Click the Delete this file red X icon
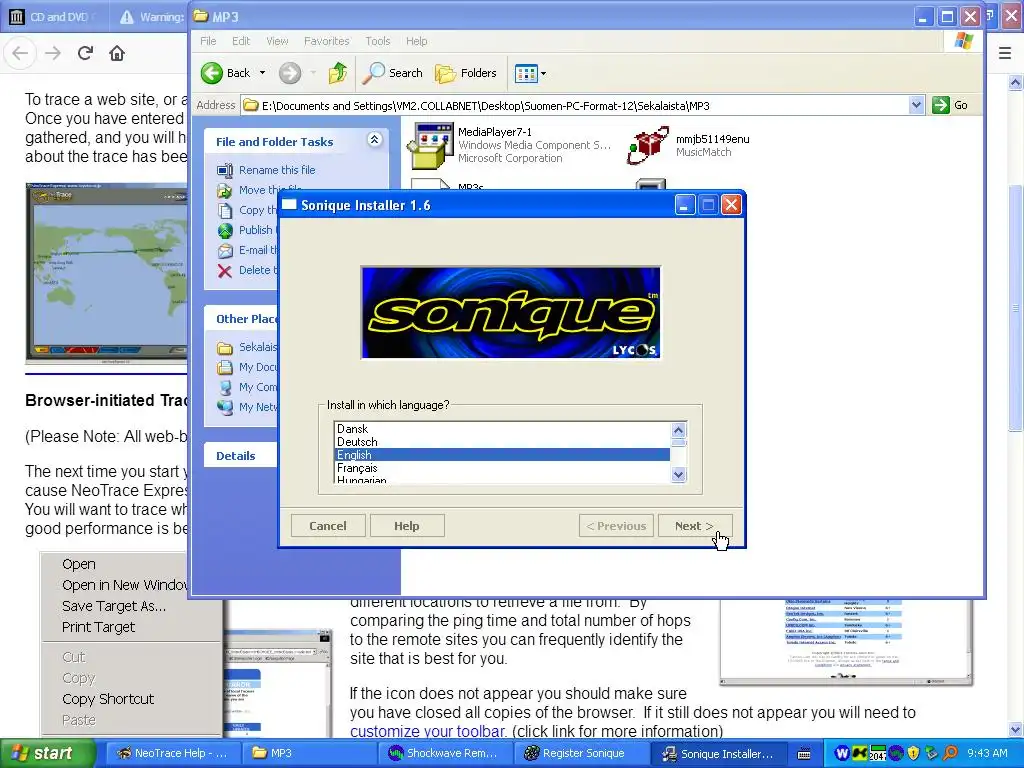Screen dimensions: 1024x768 click(225, 271)
